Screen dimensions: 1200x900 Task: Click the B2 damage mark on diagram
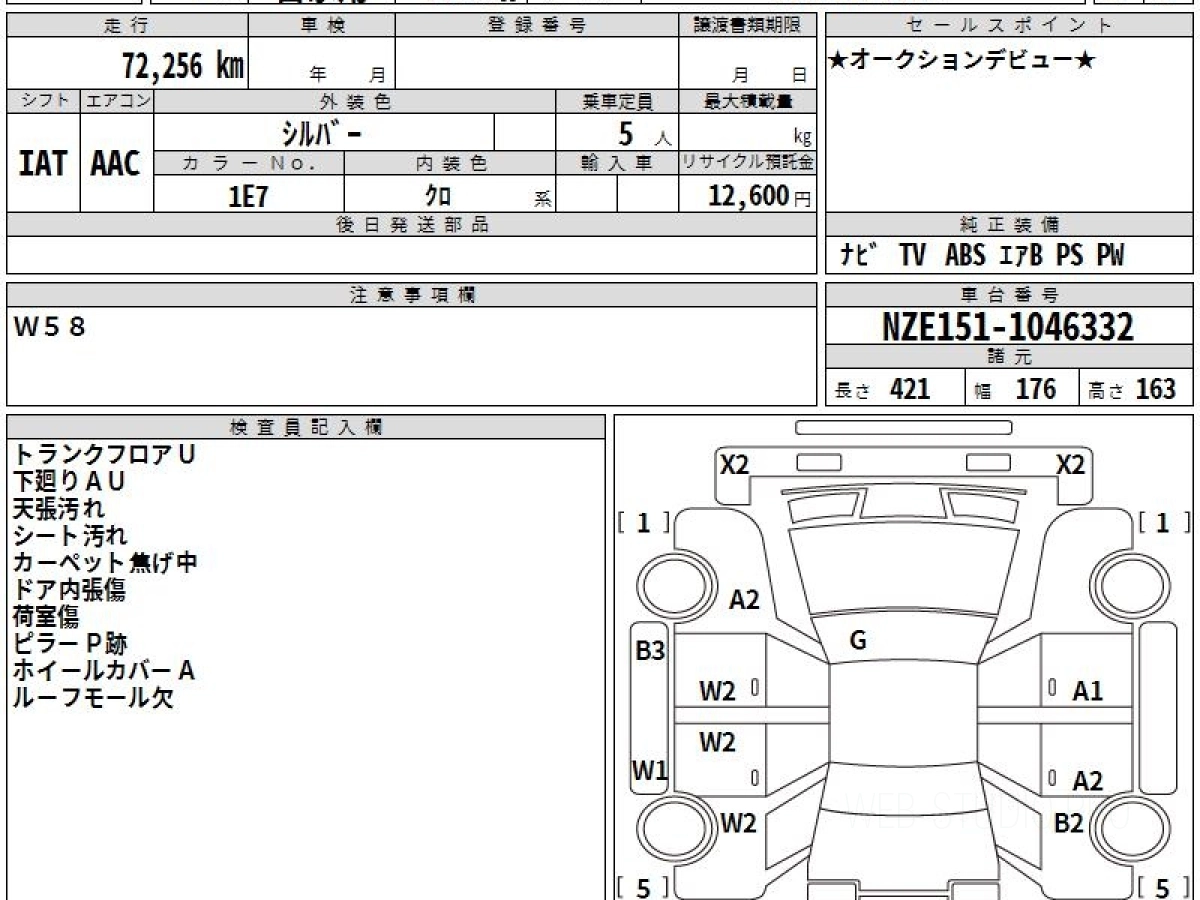(x=1069, y=823)
